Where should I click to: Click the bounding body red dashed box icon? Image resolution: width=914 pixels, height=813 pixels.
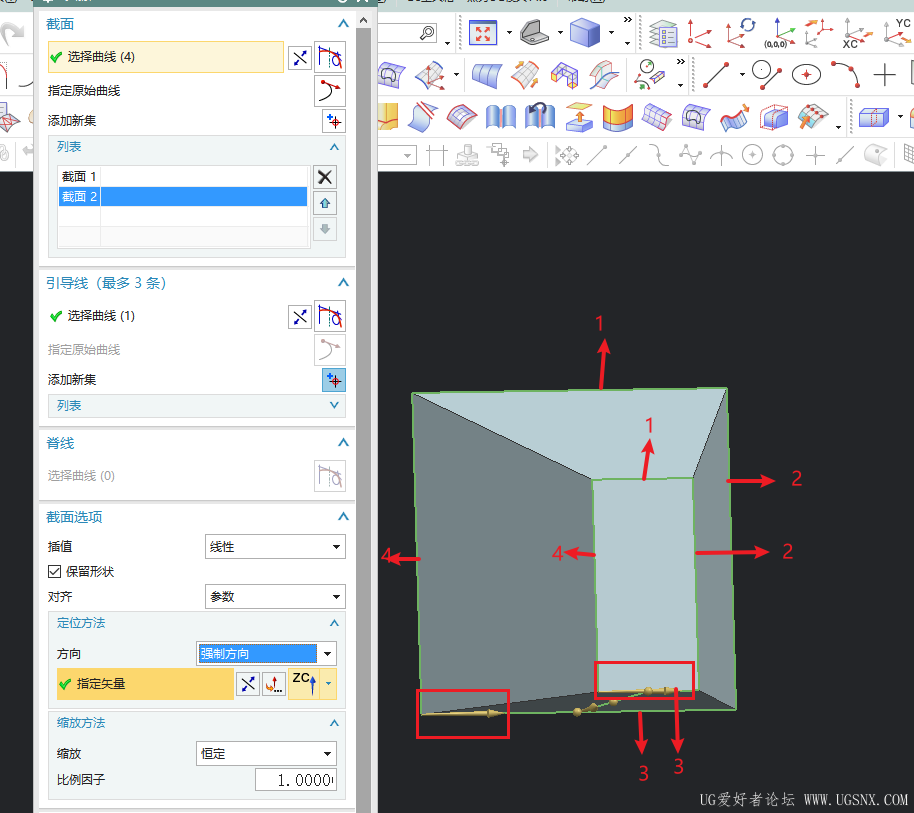tap(775, 117)
